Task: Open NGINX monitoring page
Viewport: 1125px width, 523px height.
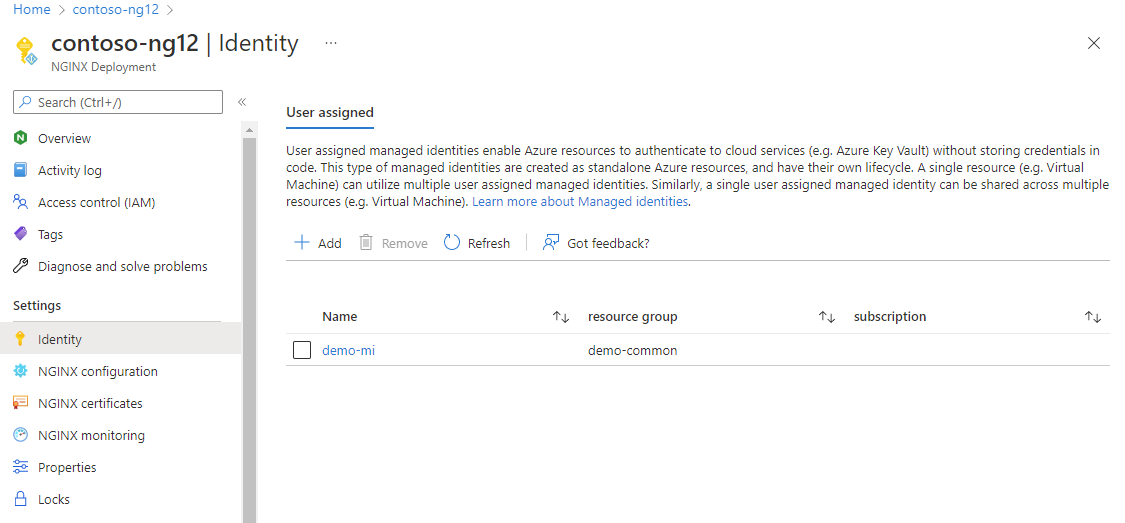Action: click(x=91, y=435)
